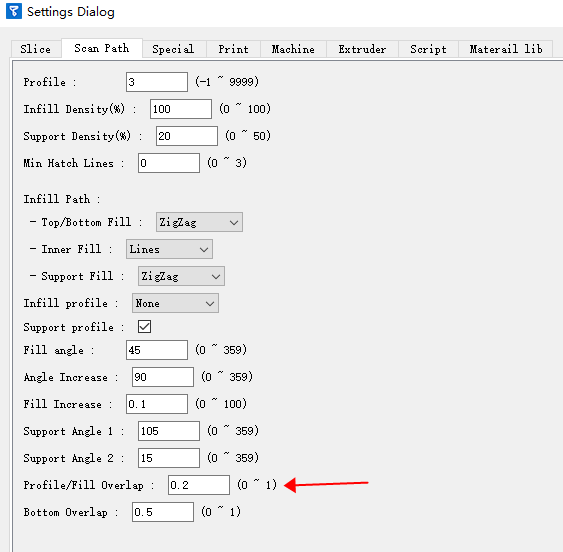Switch to the Script tab

(428, 49)
